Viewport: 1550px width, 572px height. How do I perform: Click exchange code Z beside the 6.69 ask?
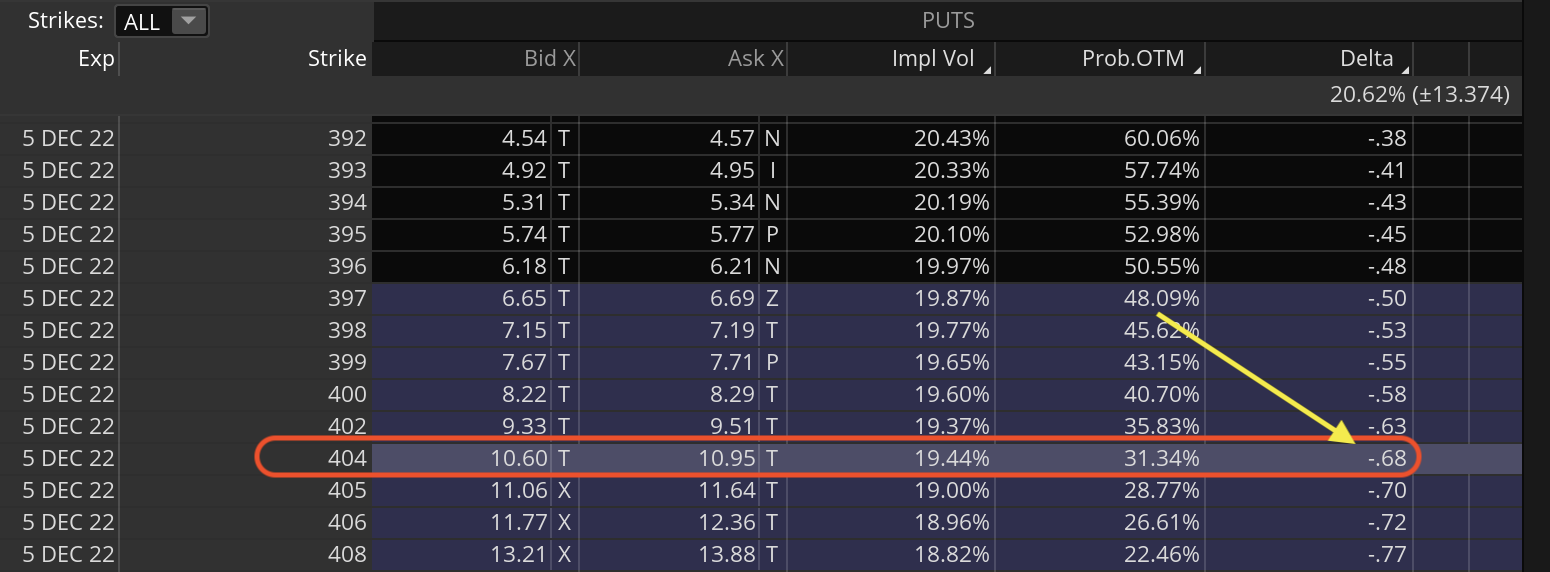tap(772, 298)
